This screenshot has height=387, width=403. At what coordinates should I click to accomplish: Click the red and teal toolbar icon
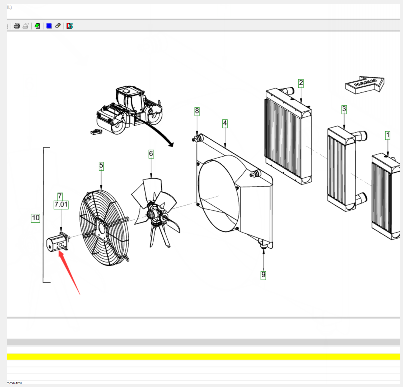(70, 26)
